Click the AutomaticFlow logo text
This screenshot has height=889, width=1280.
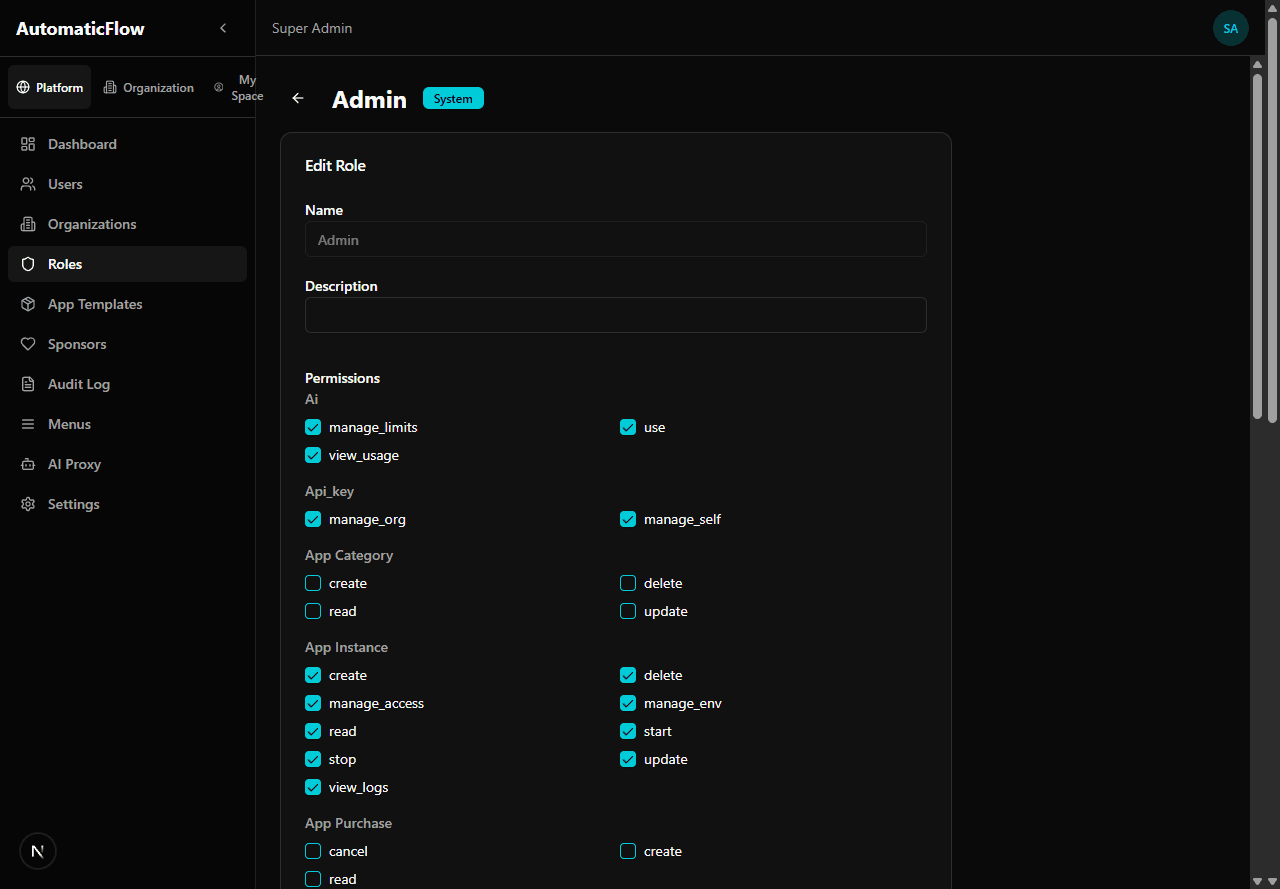pos(80,28)
